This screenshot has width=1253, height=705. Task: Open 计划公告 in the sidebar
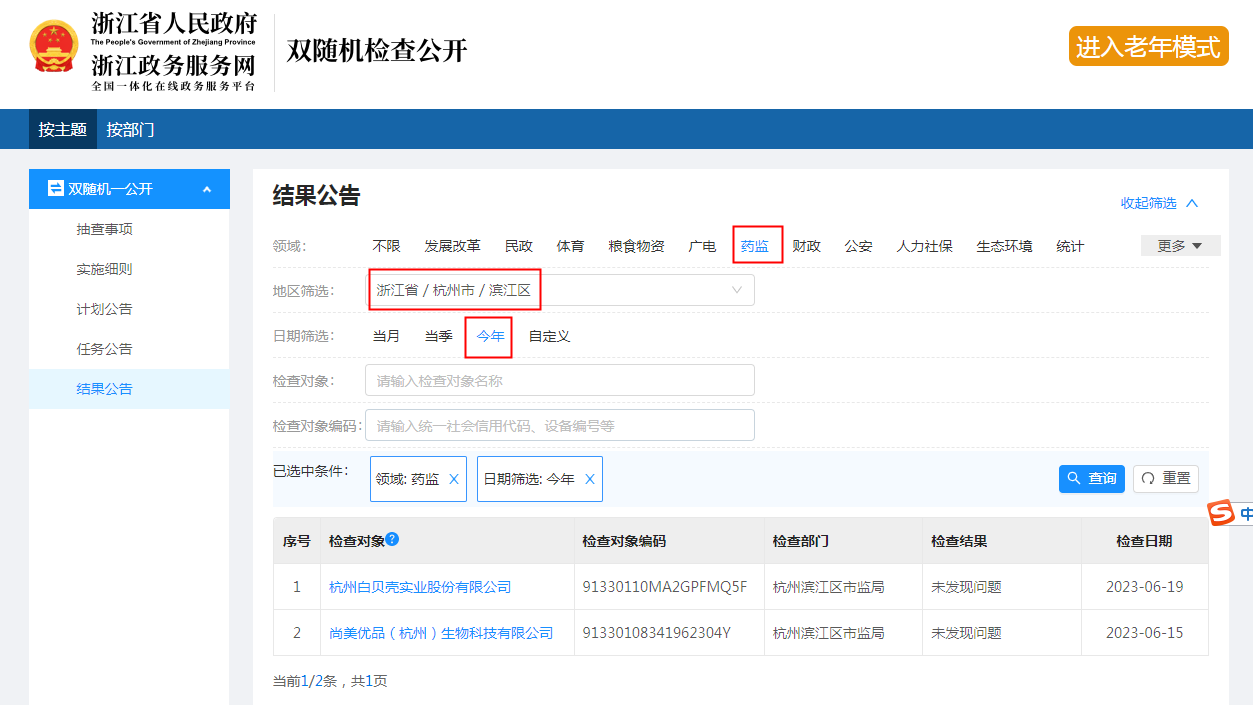point(105,309)
